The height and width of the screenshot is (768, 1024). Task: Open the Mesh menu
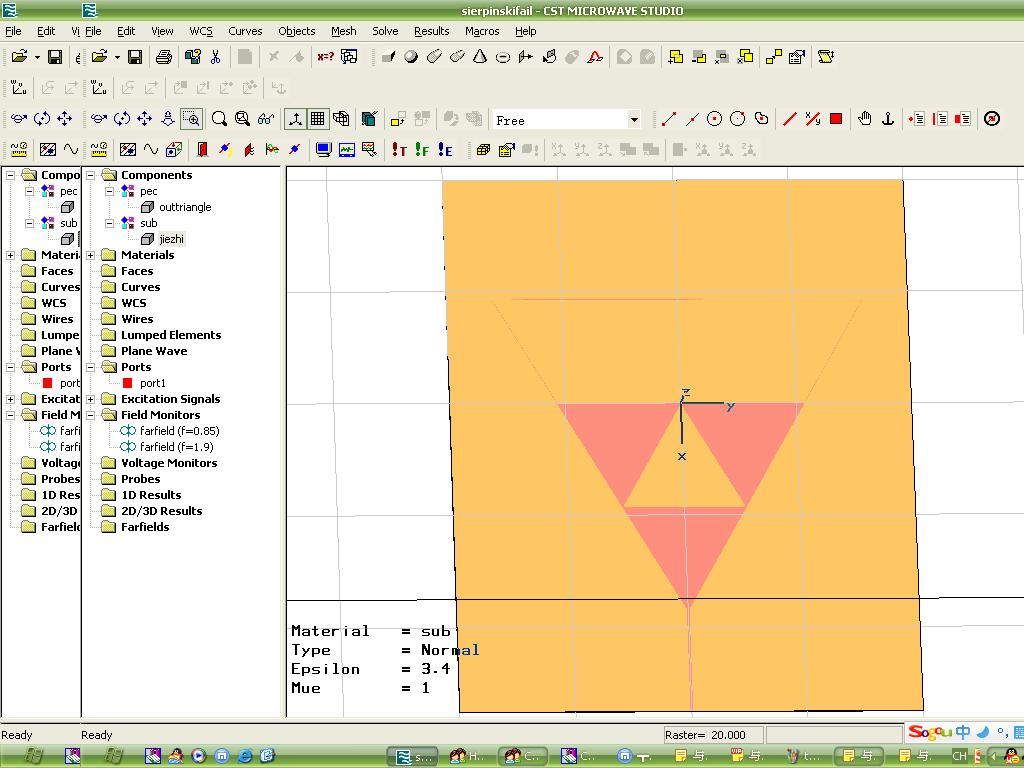tap(344, 31)
